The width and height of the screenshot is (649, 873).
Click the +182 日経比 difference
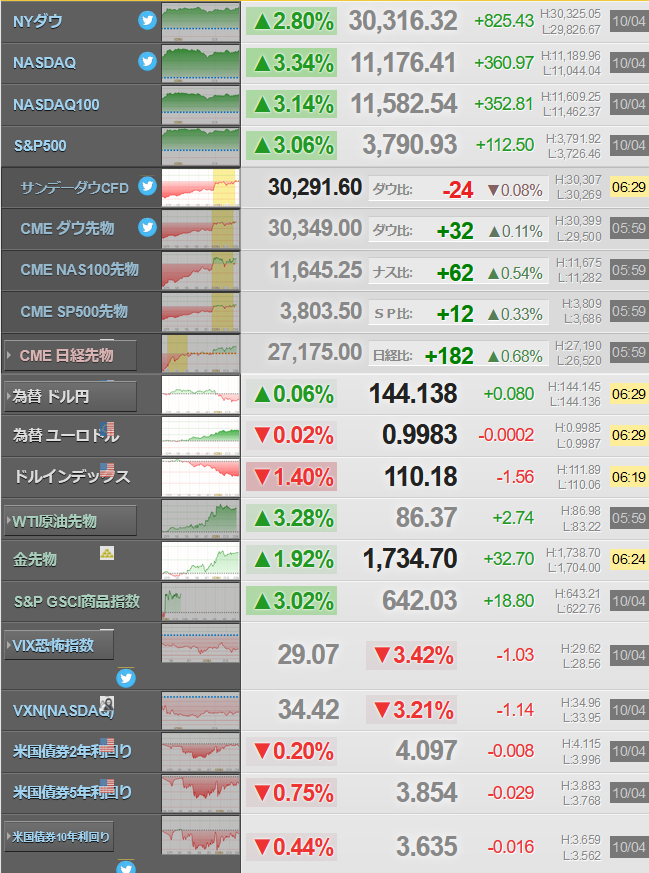(x=449, y=356)
